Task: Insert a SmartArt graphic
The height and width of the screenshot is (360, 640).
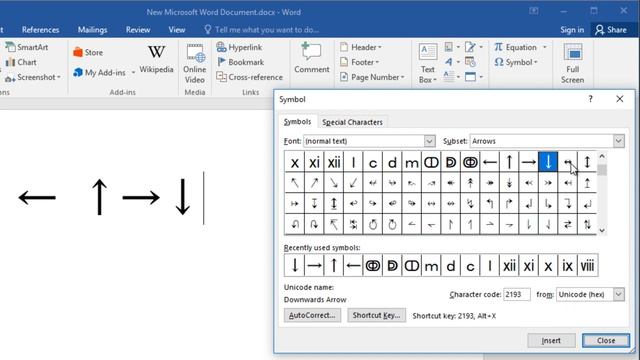Action: point(27,47)
